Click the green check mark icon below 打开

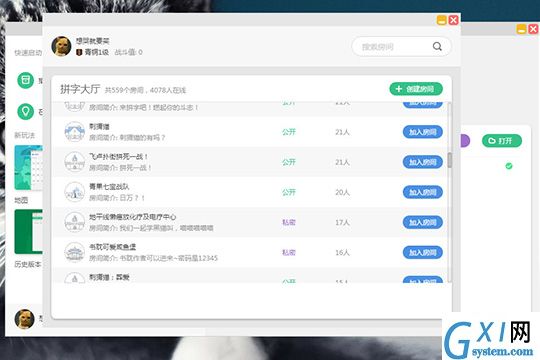tap(509, 166)
